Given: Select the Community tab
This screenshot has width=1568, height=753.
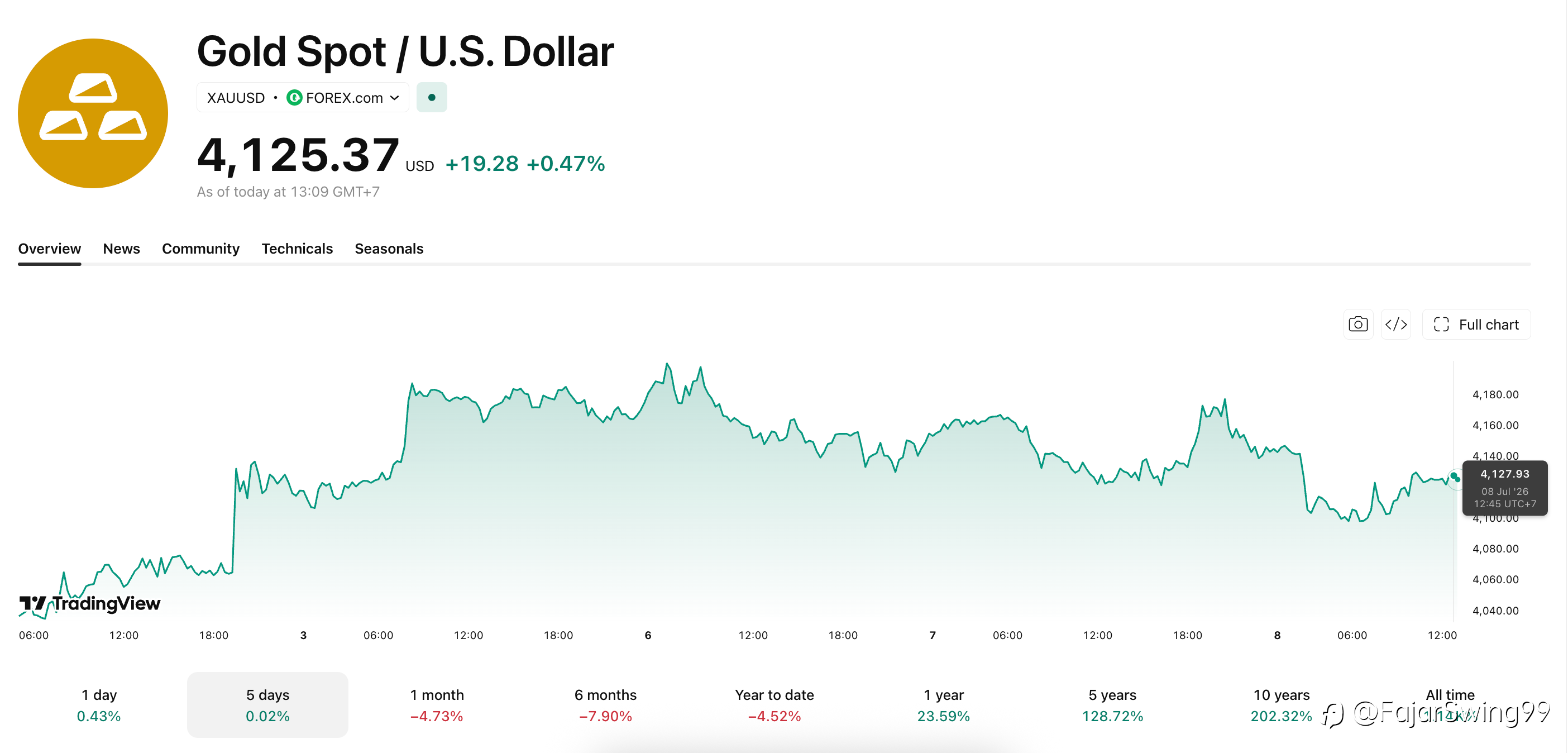Looking at the screenshot, I should tap(200, 249).
